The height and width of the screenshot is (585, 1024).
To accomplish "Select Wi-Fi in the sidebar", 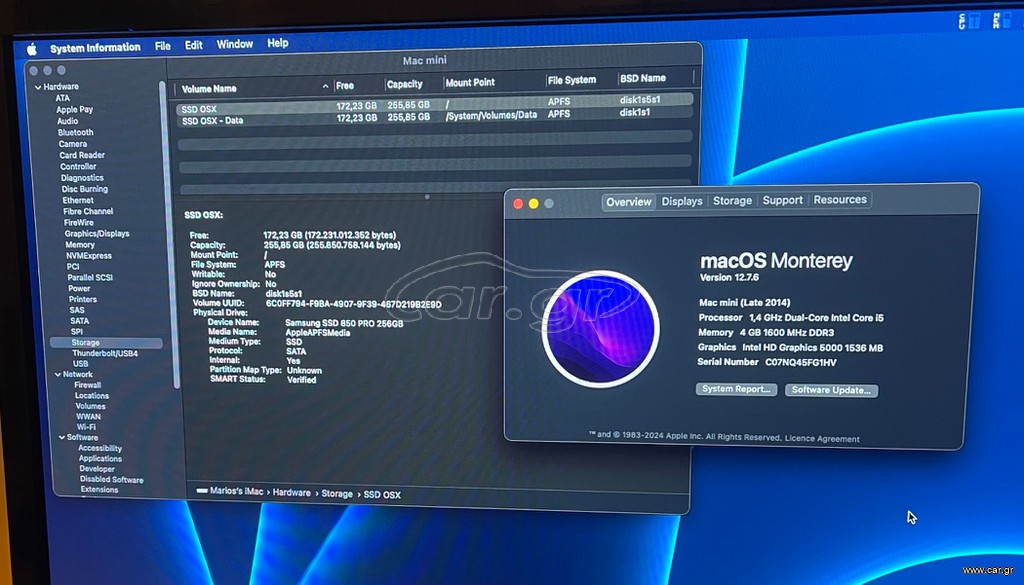I will pos(86,427).
